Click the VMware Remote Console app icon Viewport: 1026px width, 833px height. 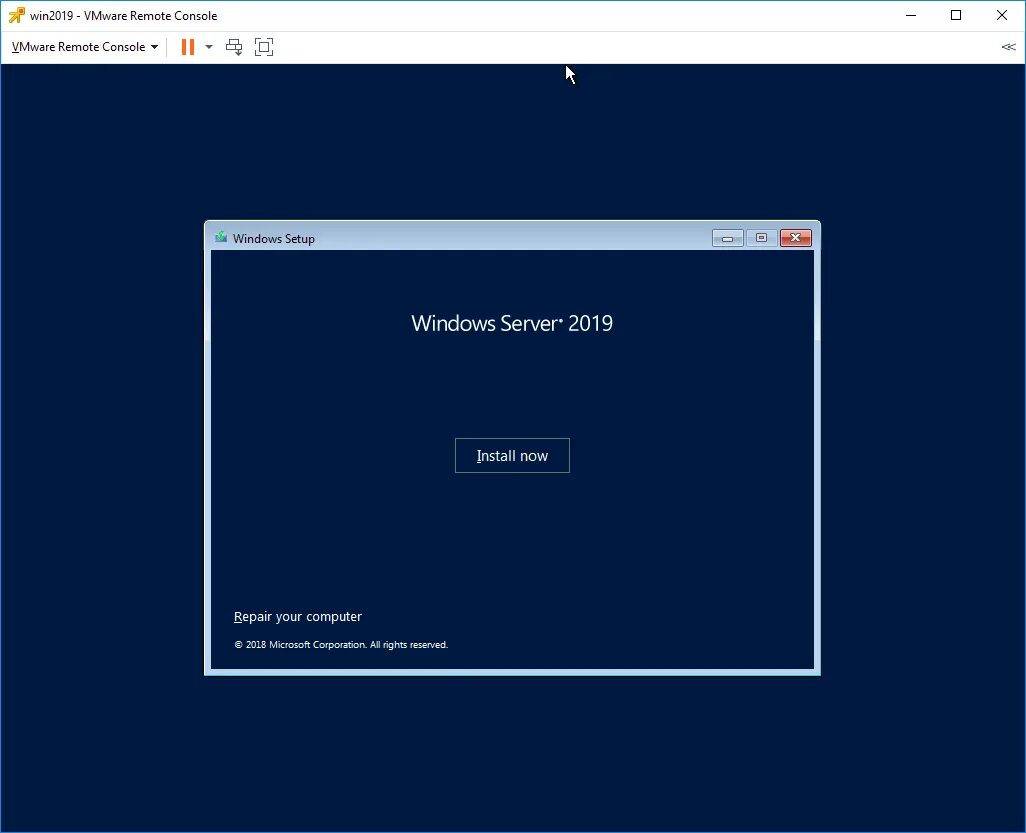coord(16,15)
